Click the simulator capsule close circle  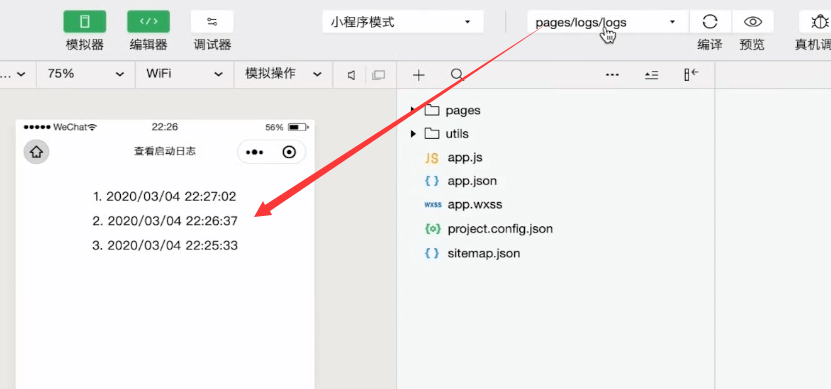tap(289, 152)
